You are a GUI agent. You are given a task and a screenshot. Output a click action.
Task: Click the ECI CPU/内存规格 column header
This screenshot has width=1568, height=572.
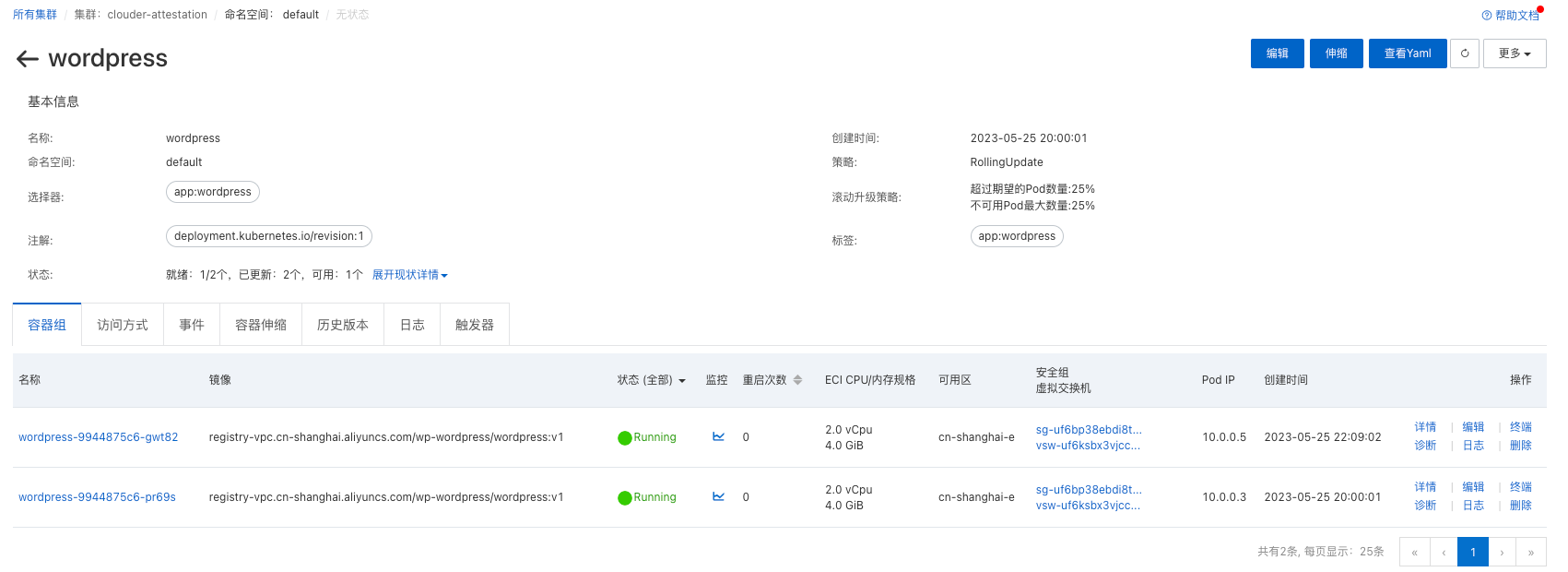(x=870, y=380)
